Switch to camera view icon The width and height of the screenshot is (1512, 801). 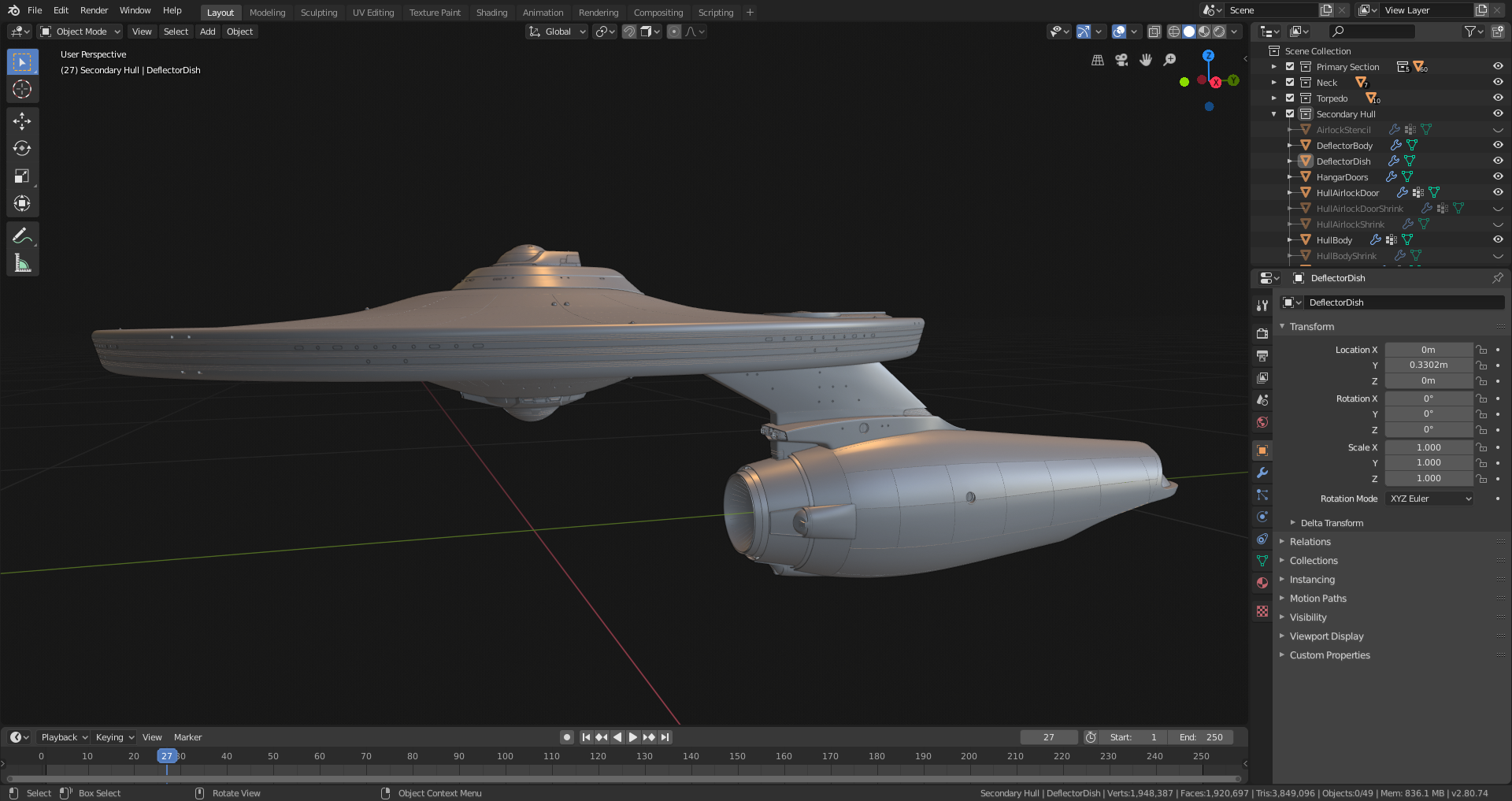click(x=1121, y=60)
